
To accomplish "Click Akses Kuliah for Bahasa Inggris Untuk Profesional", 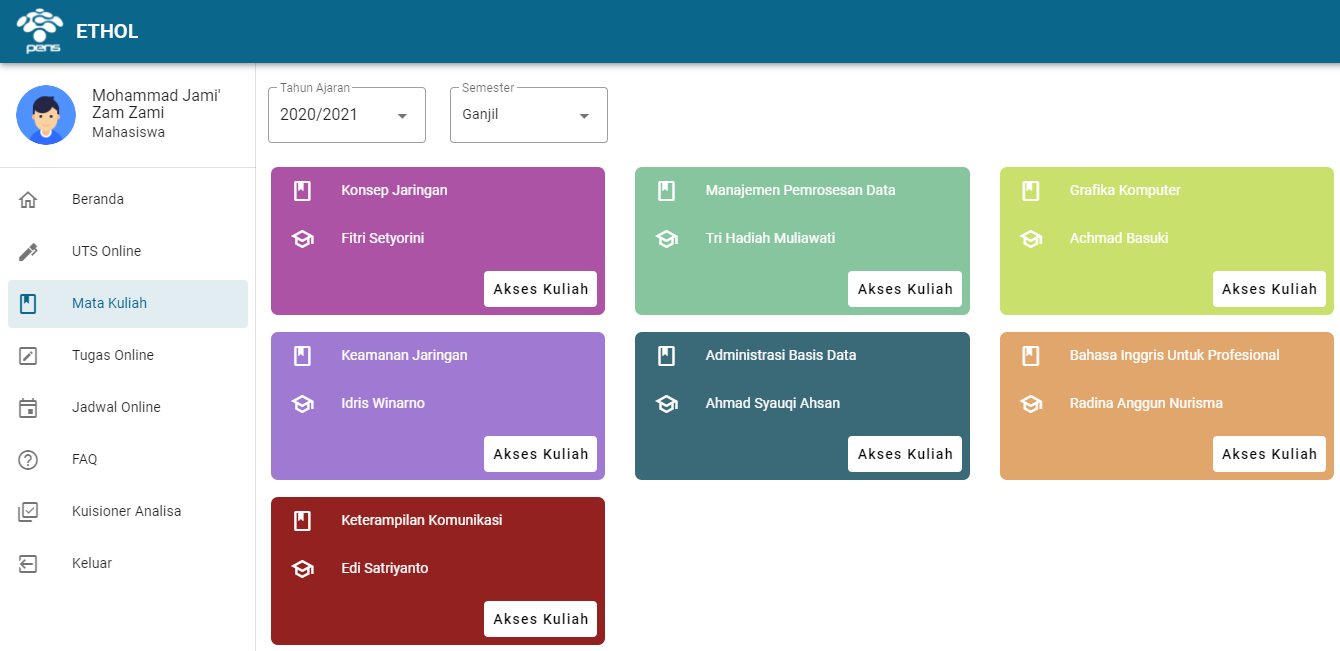I will point(1269,454).
